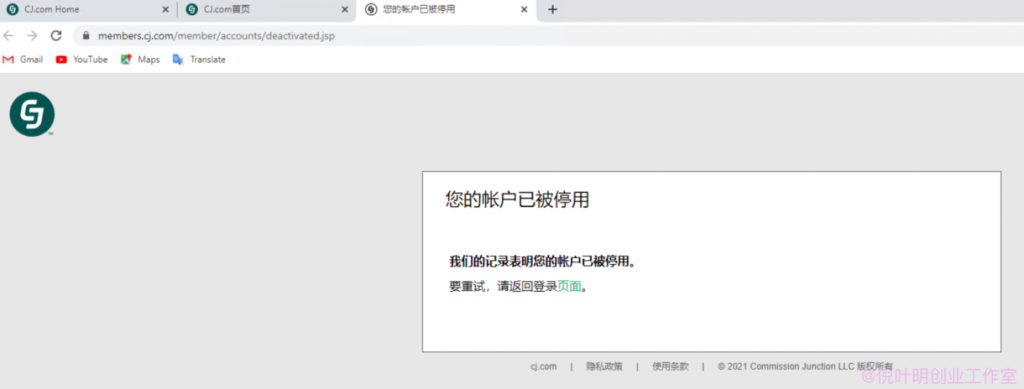The image size is (1024, 389).
Task: Click the address bar URL
Action: [x=216, y=36]
